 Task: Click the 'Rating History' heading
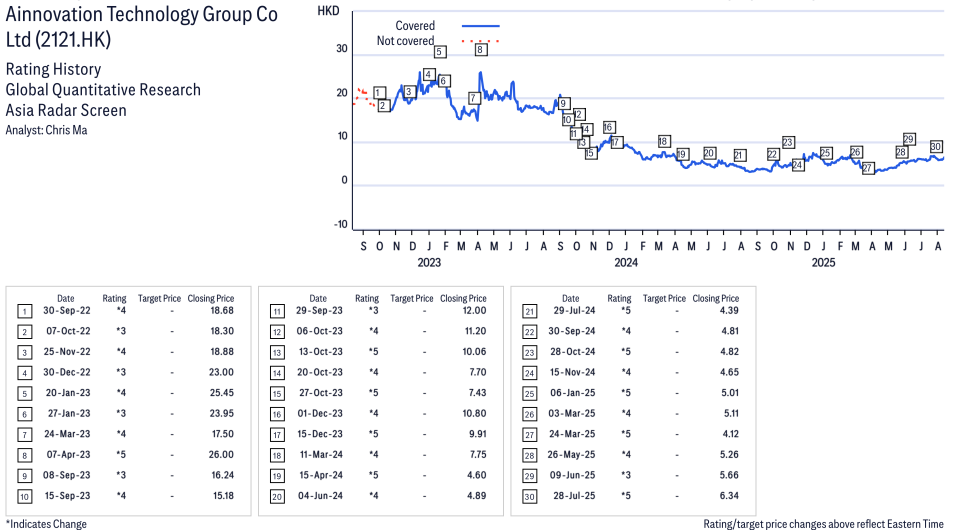click(54, 69)
